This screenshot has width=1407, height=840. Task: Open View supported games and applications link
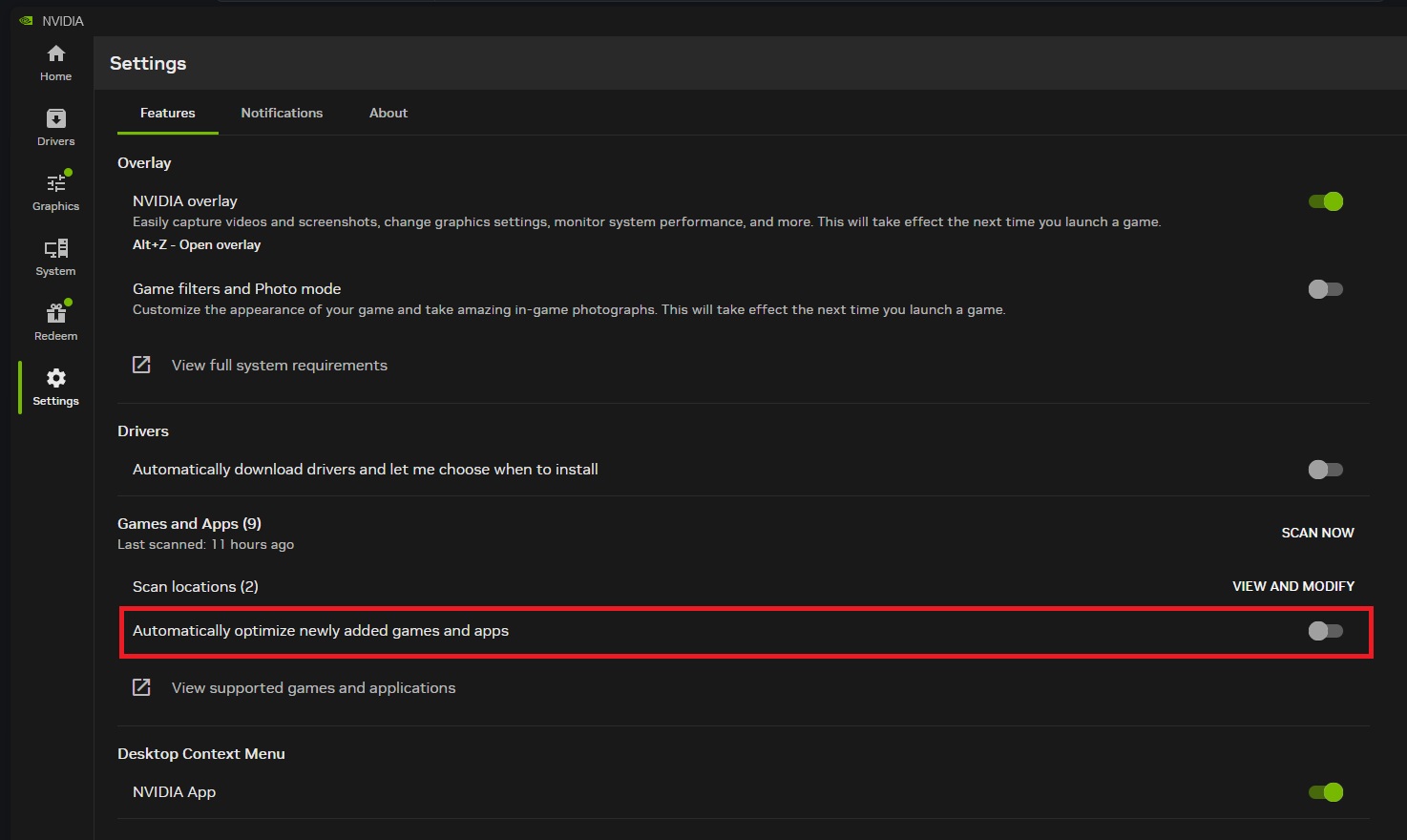click(313, 688)
